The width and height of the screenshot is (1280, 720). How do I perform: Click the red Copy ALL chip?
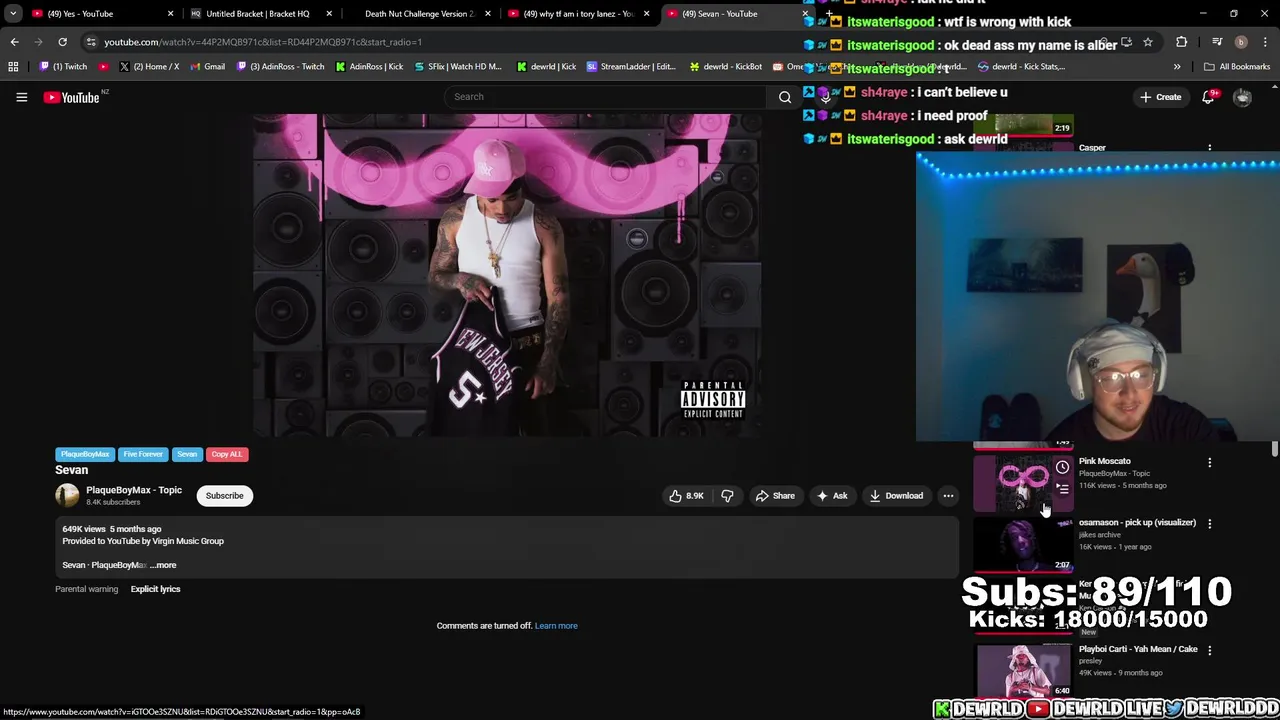coord(226,454)
